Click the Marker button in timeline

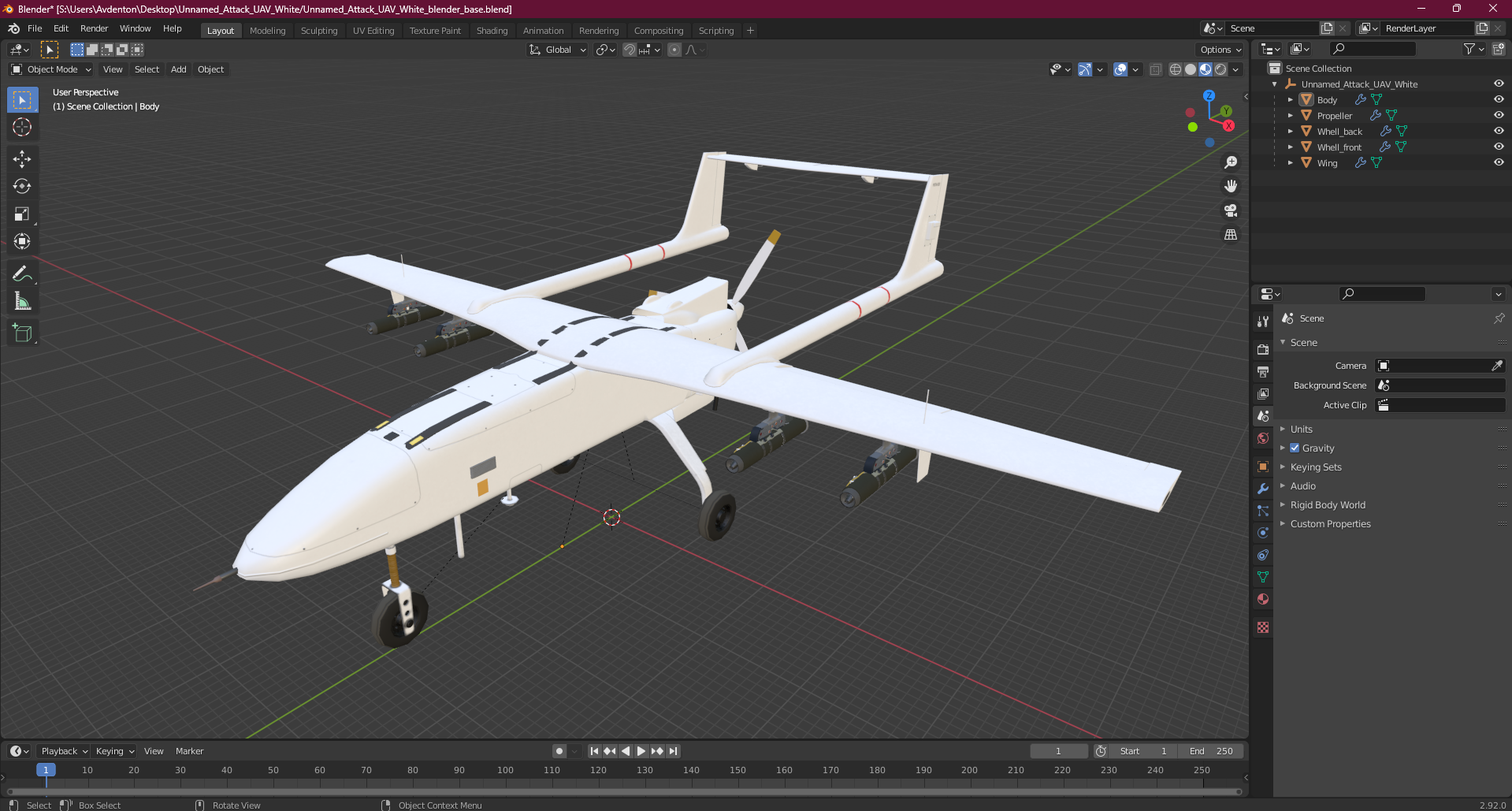click(189, 751)
